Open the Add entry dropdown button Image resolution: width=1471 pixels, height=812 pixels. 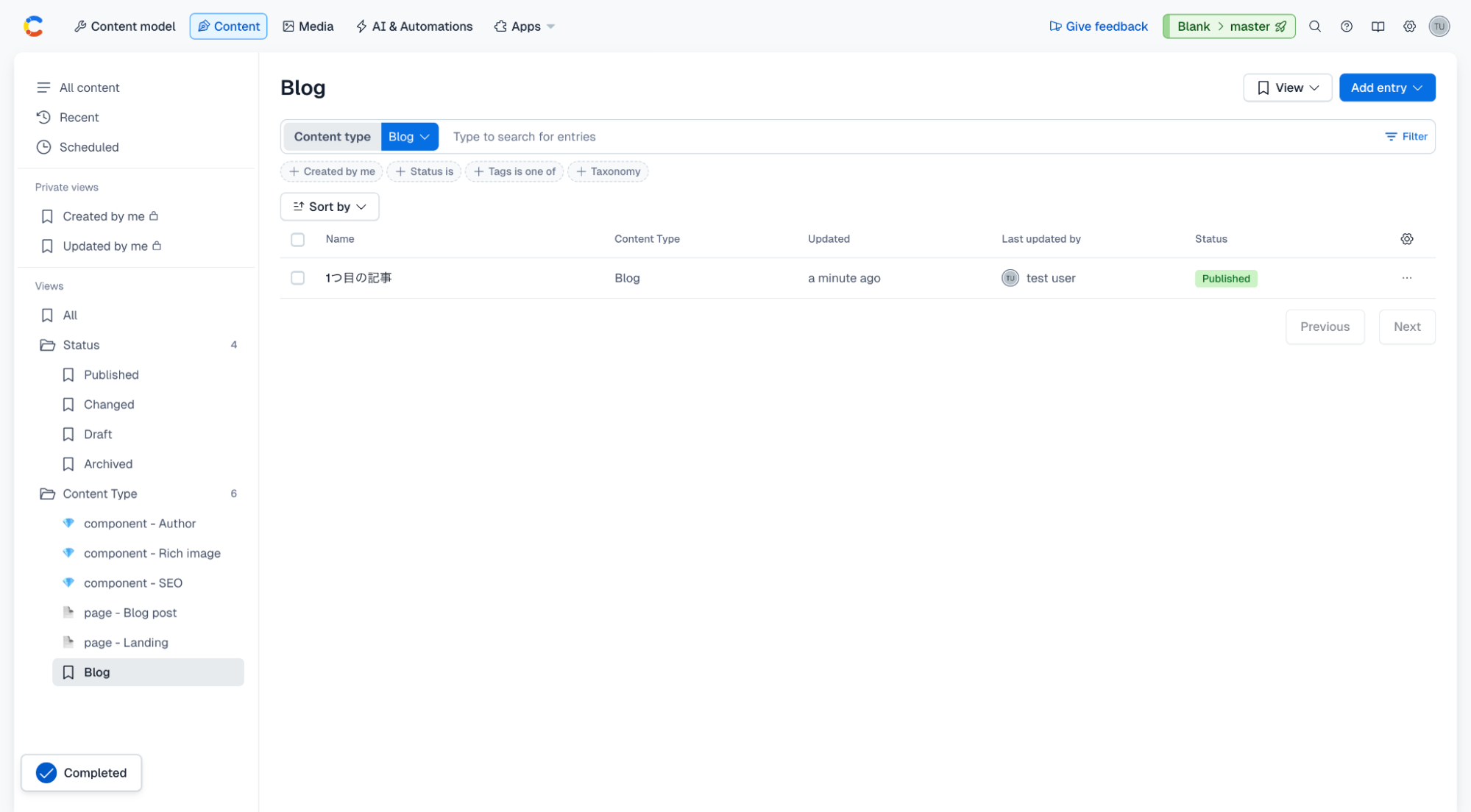1386,88
